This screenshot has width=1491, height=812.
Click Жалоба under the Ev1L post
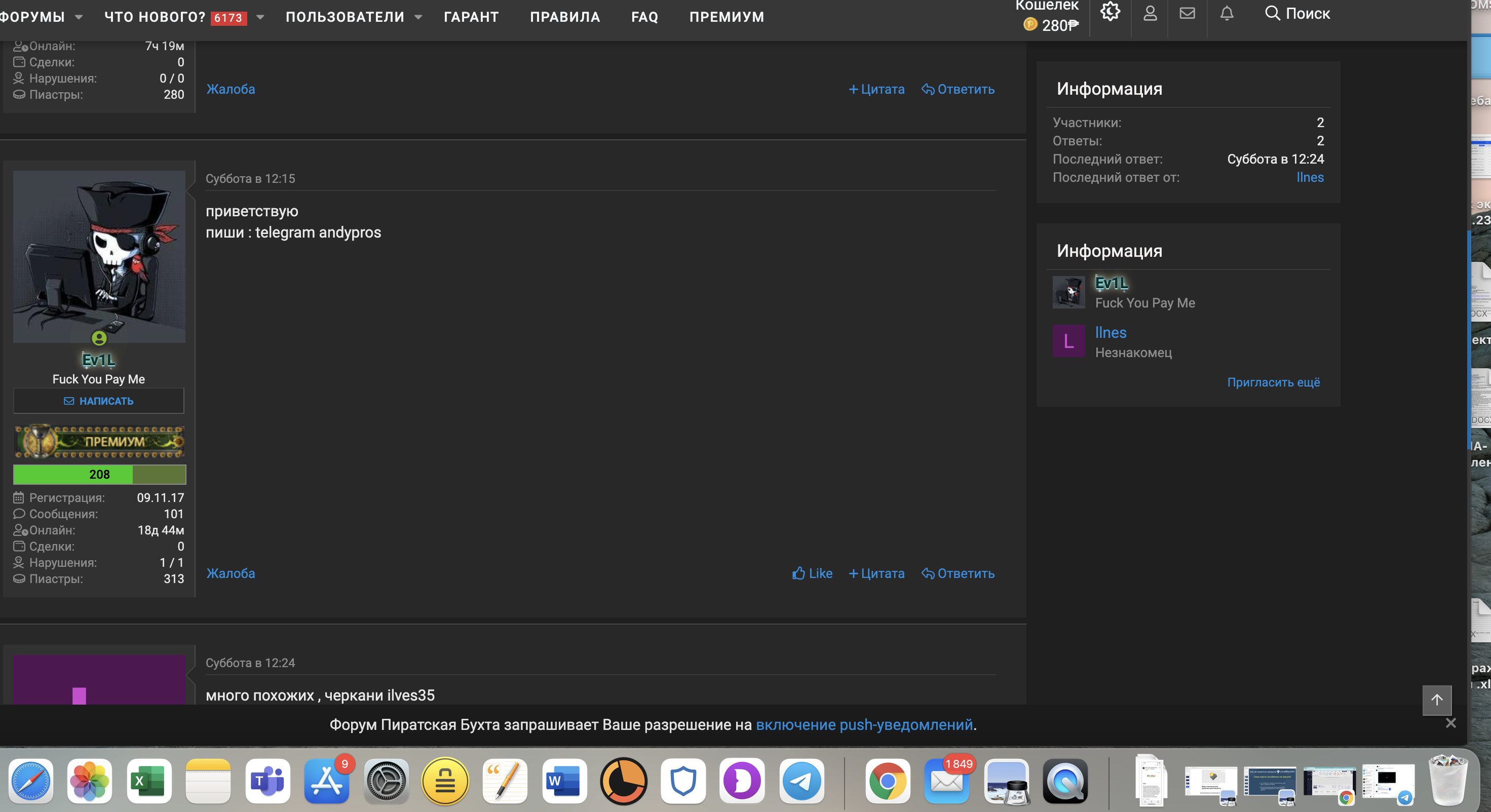click(231, 573)
